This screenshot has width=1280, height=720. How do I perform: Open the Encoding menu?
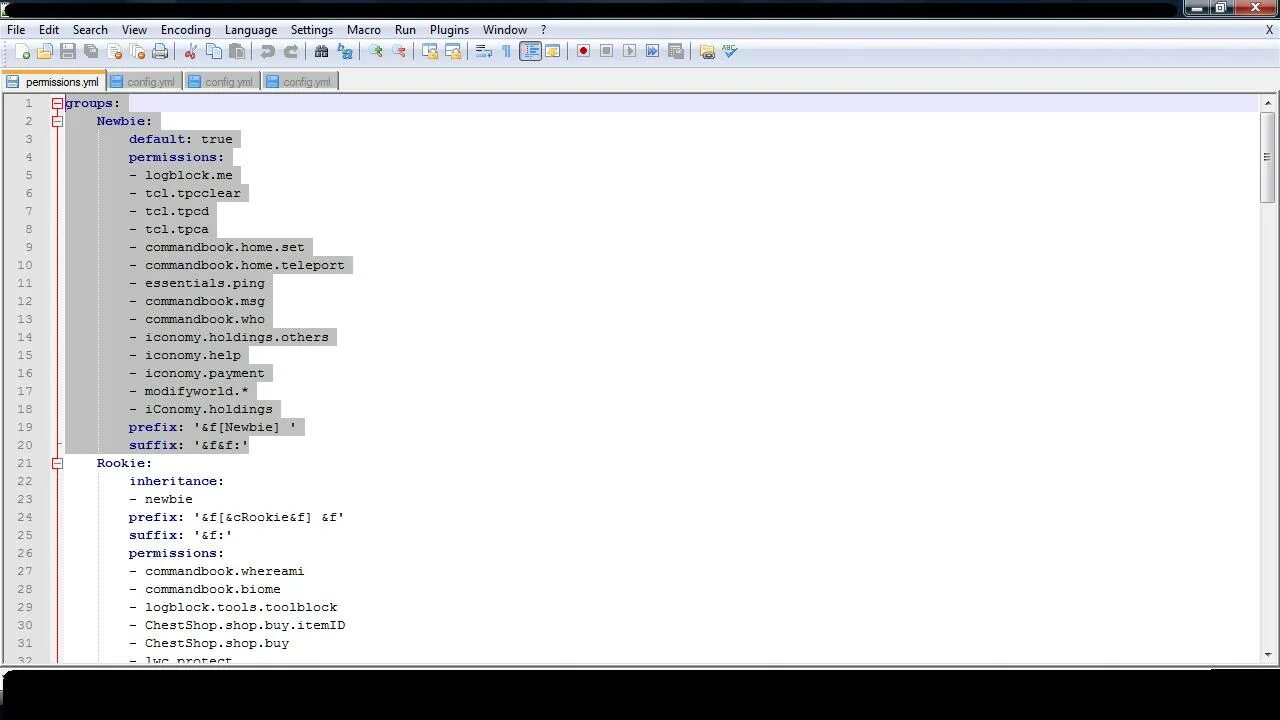tap(186, 30)
